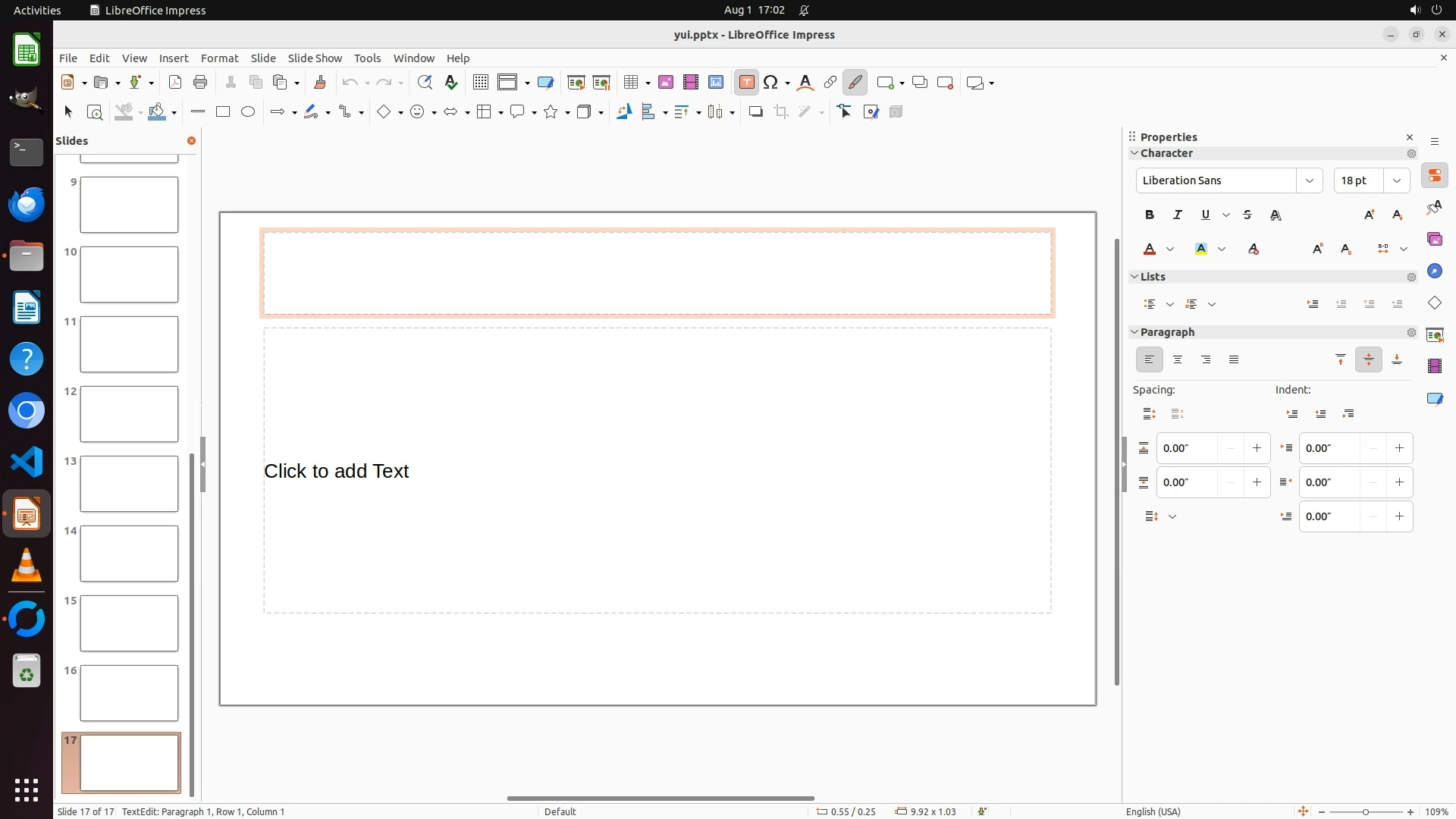The width and height of the screenshot is (1456, 819).
Task: Click the zoom slider in the status bar
Action: [1365, 811]
